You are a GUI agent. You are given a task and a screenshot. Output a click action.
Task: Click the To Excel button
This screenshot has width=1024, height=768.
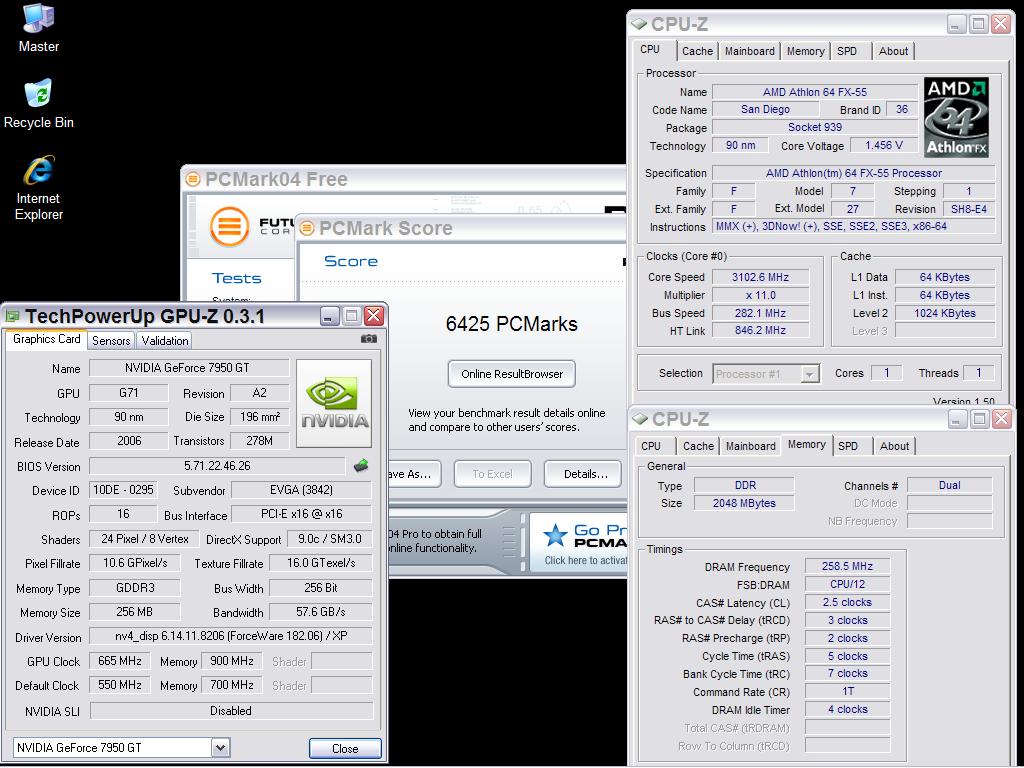point(492,474)
